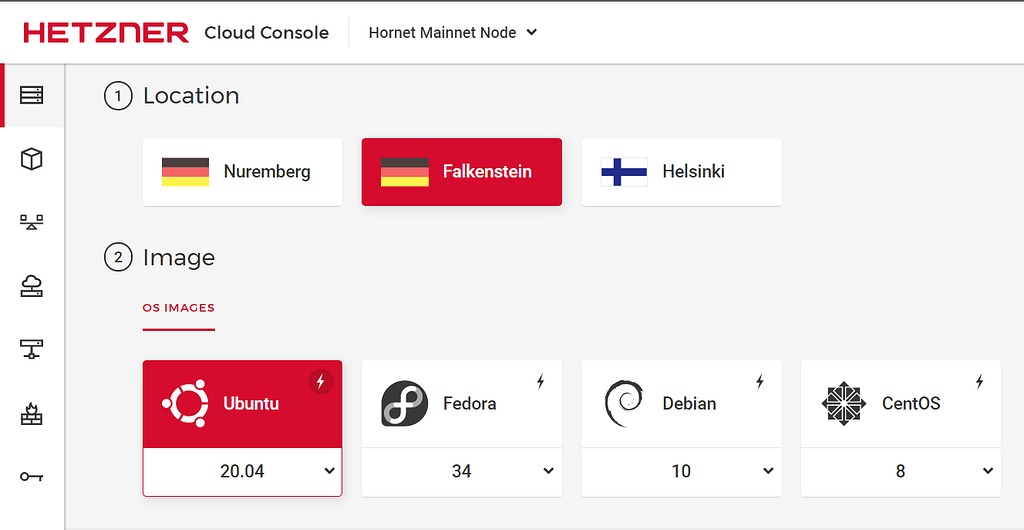Select the Nuremberg location
The height and width of the screenshot is (530, 1024).
242,172
